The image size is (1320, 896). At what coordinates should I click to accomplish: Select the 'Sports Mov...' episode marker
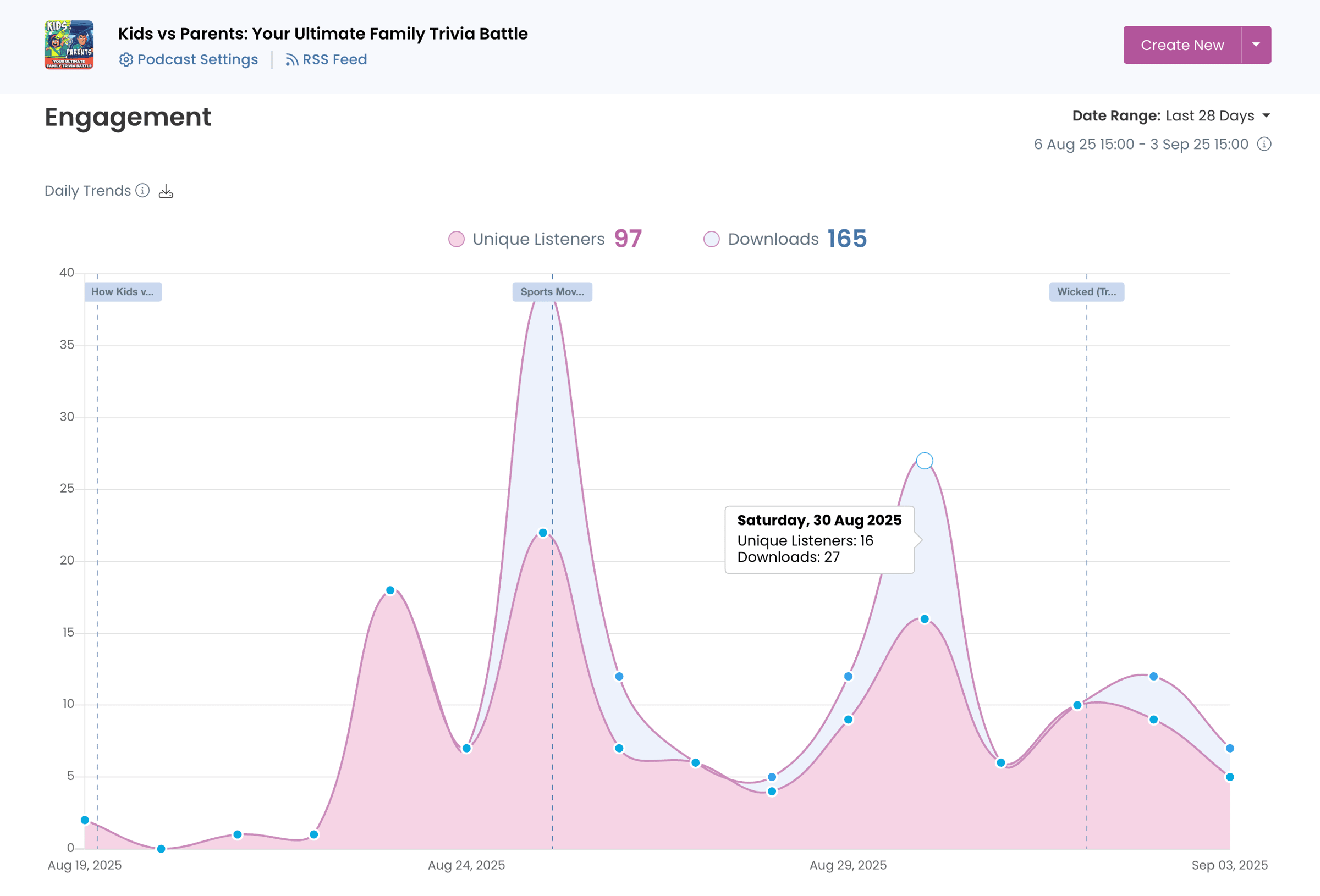point(552,292)
